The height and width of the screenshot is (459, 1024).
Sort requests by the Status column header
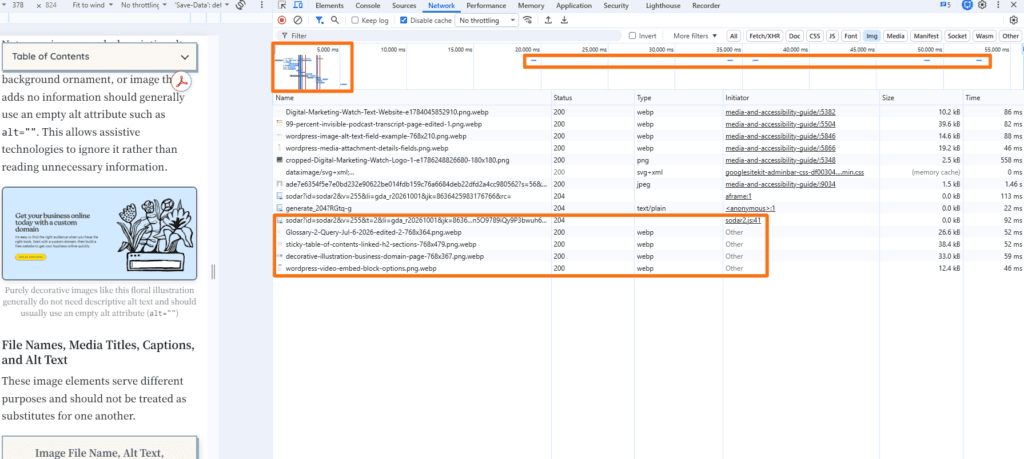(592, 98)
